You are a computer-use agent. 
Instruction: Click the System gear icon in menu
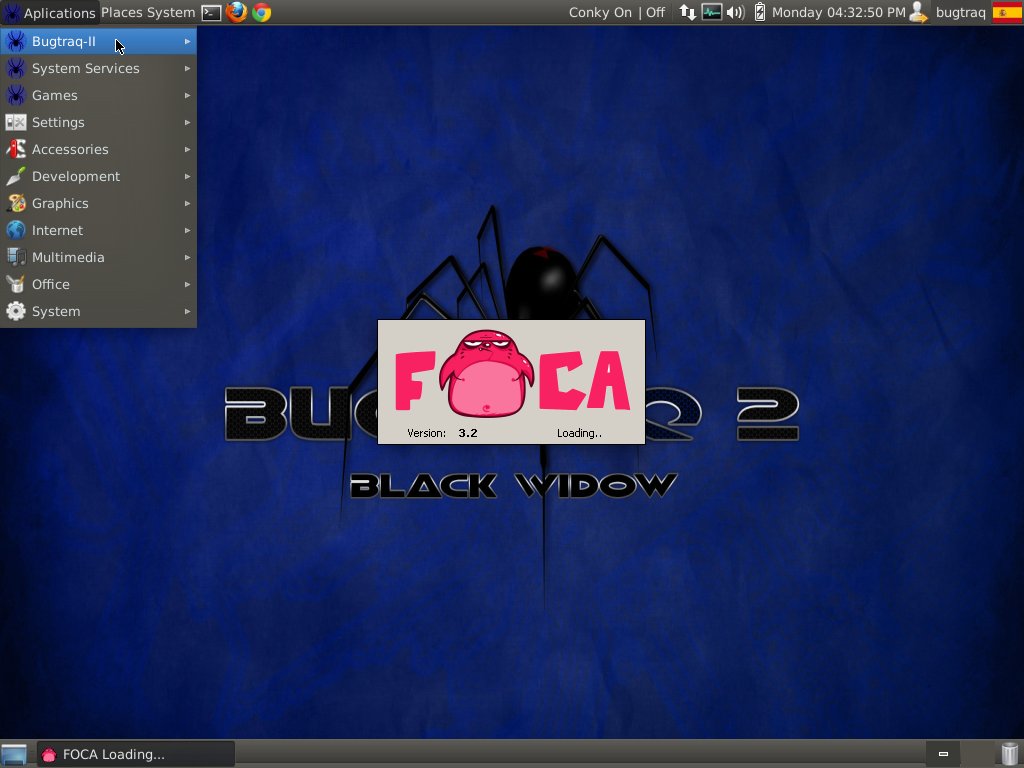(x=16, y=311)
